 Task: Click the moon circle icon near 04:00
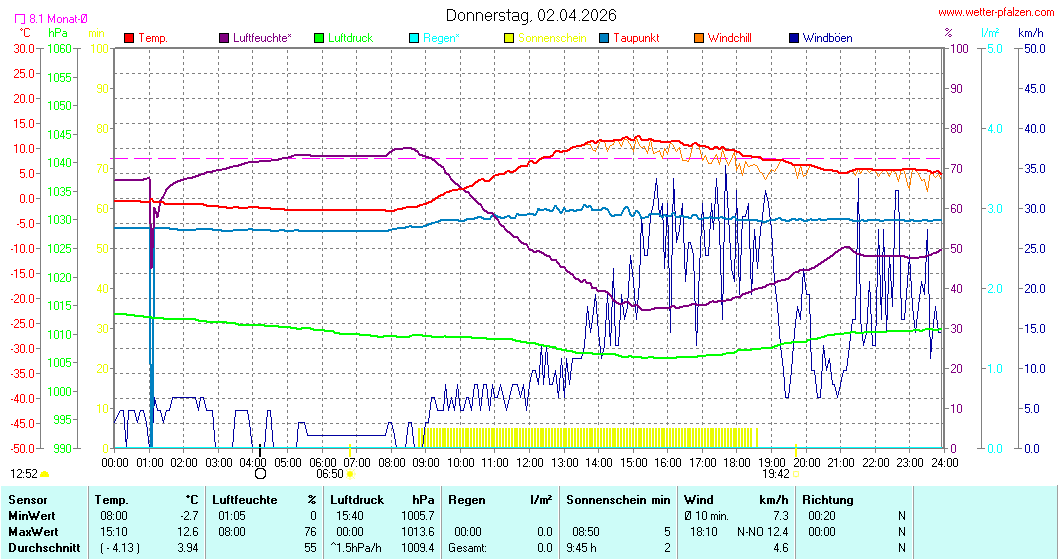pyautogui.click(x=261, y=475)
